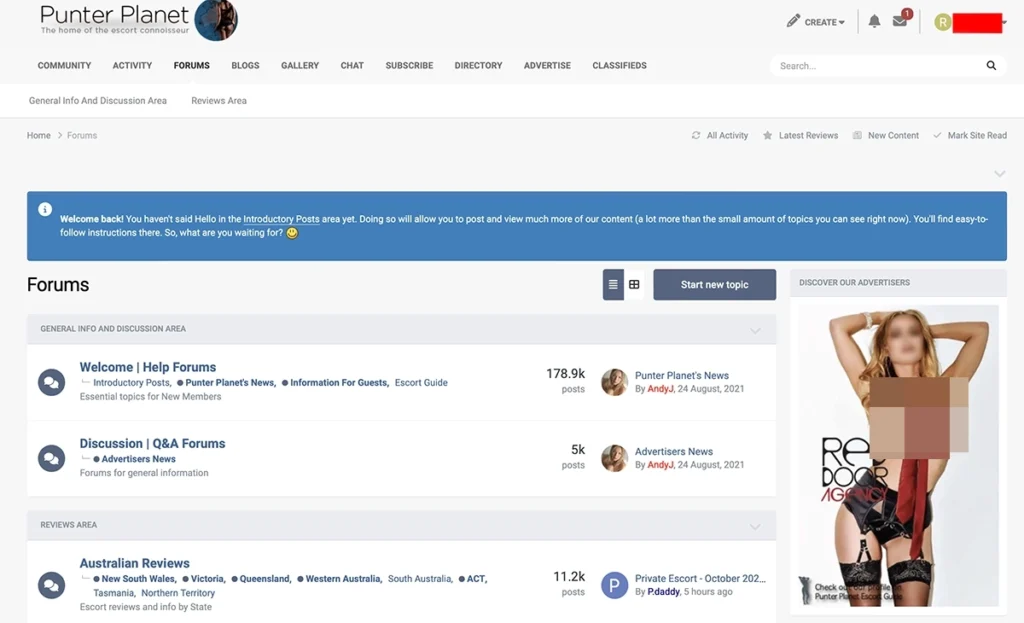Open Punter Planet's News last post title
The image size is (1024, 623).
[682, 375]
